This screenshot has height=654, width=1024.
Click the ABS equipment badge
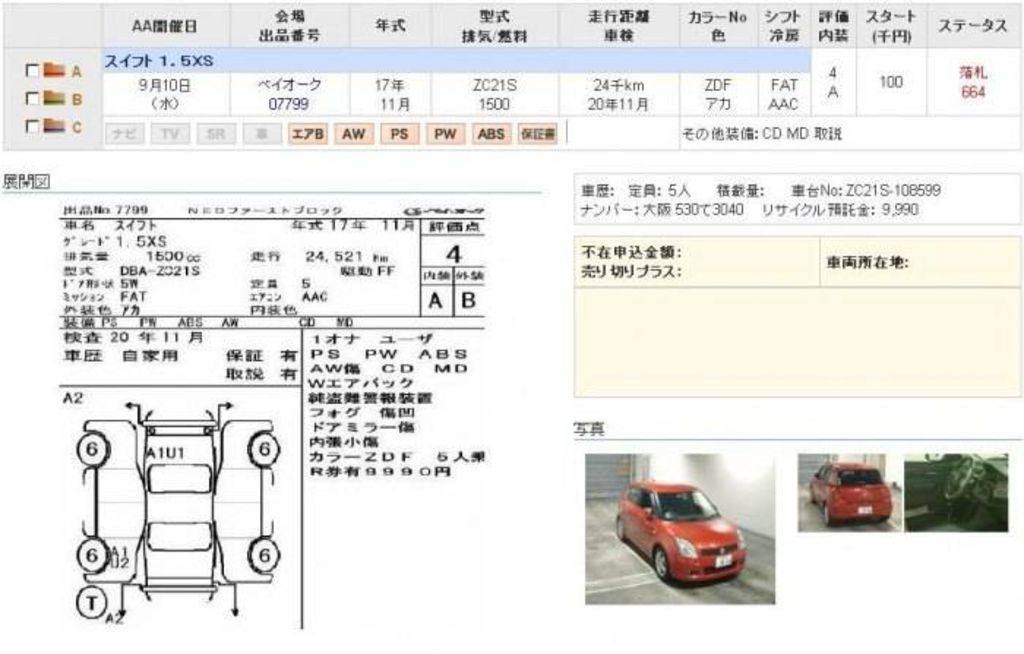pyautogui.click(x=491, y=133)
